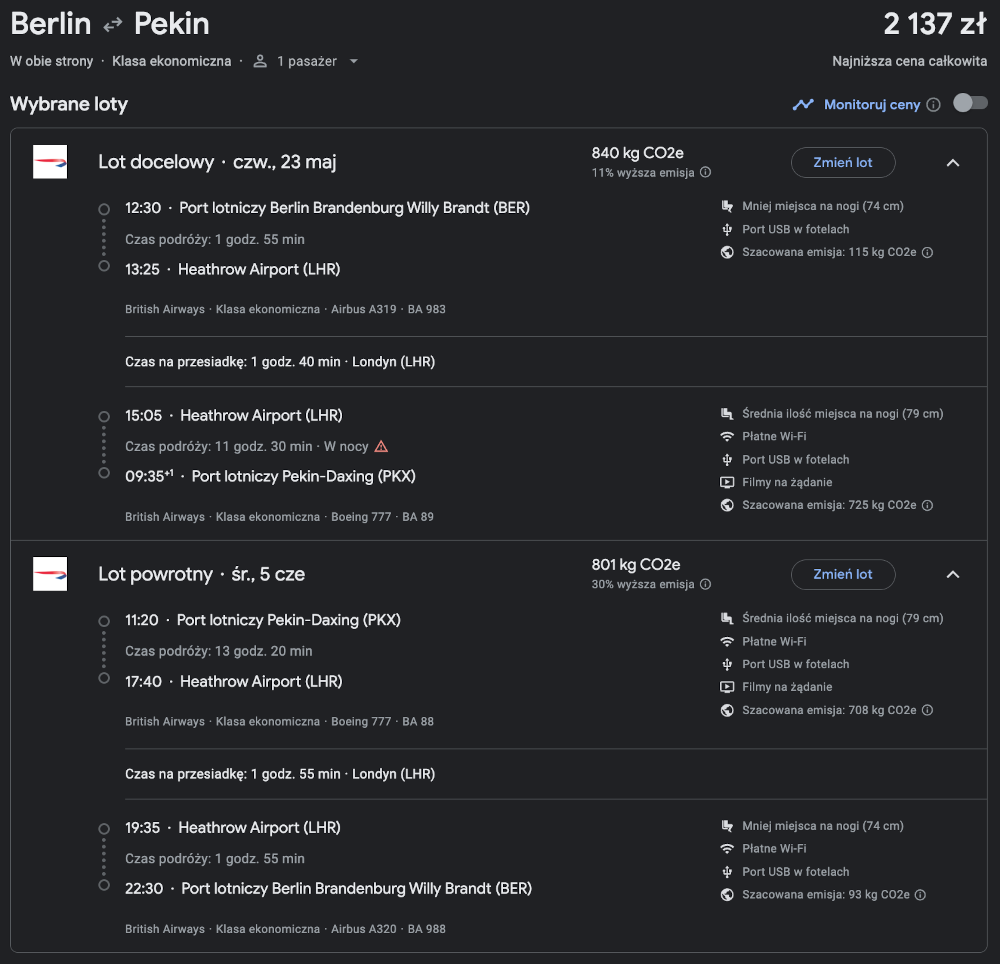Click Zmień lot for the outbound flight
The width and height of the screenshot is (1000, 964).
click(x=843, y=163)
